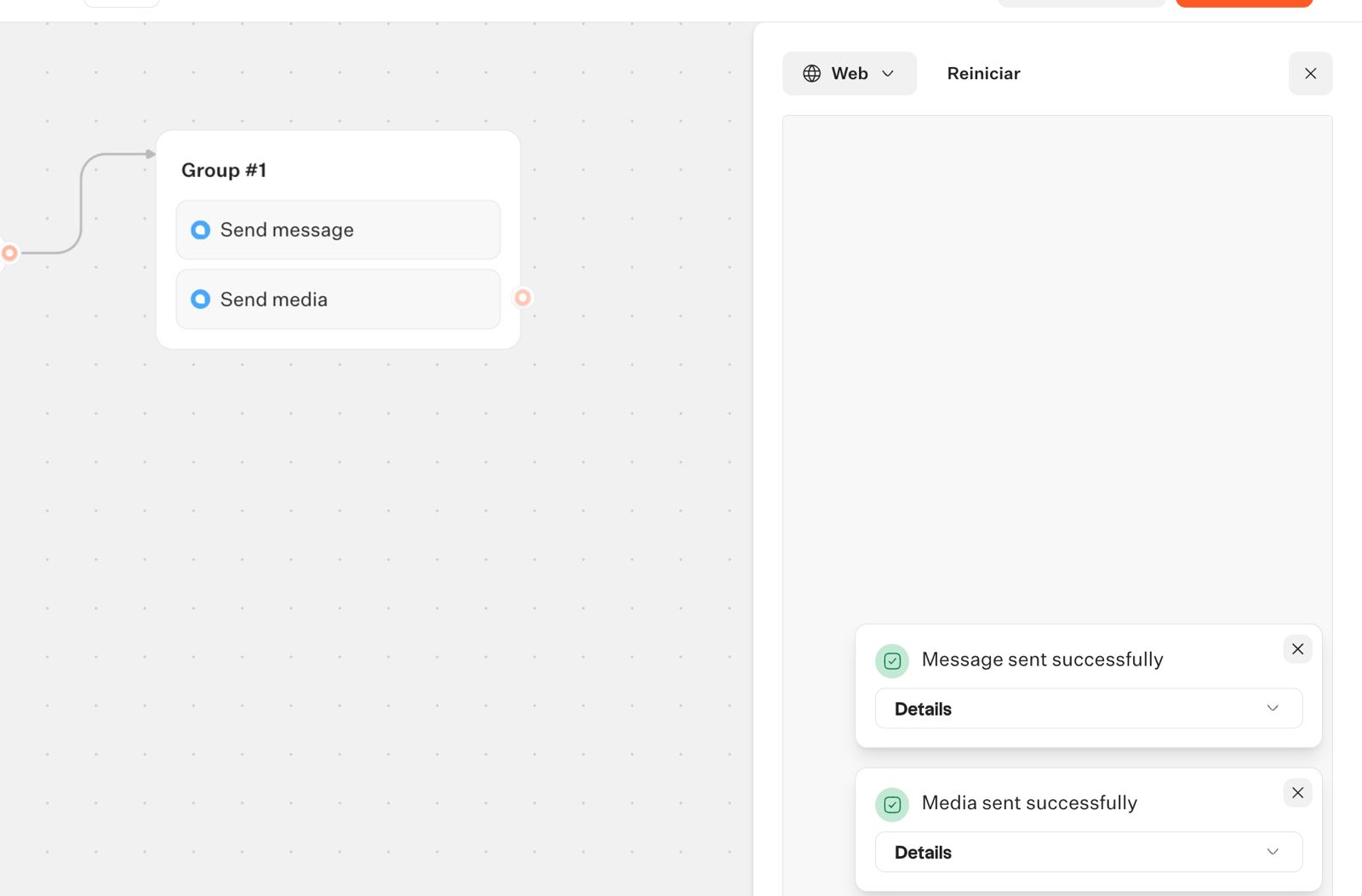Dismiss the Message sent successfully notification

[x=1297, y=649]
